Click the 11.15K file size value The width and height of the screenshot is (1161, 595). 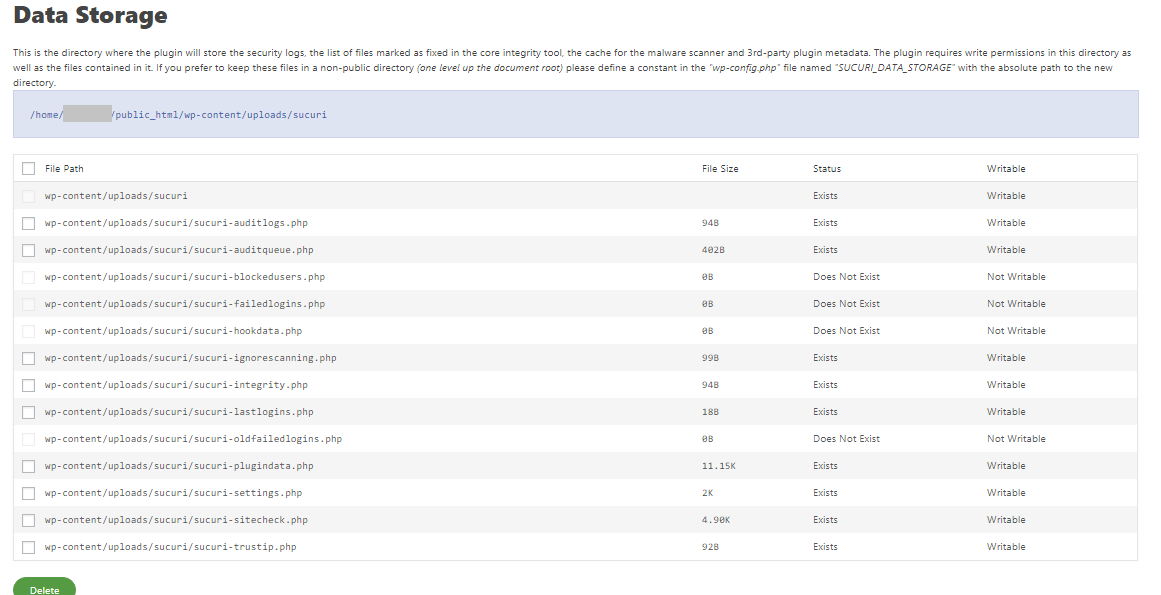click(x=718, y=466)
